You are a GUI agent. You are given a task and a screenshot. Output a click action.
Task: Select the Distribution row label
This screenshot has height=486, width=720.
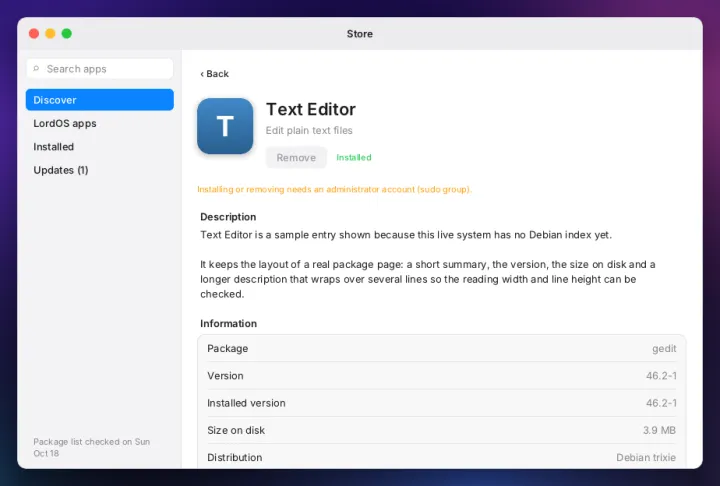(x=235, y=458)
